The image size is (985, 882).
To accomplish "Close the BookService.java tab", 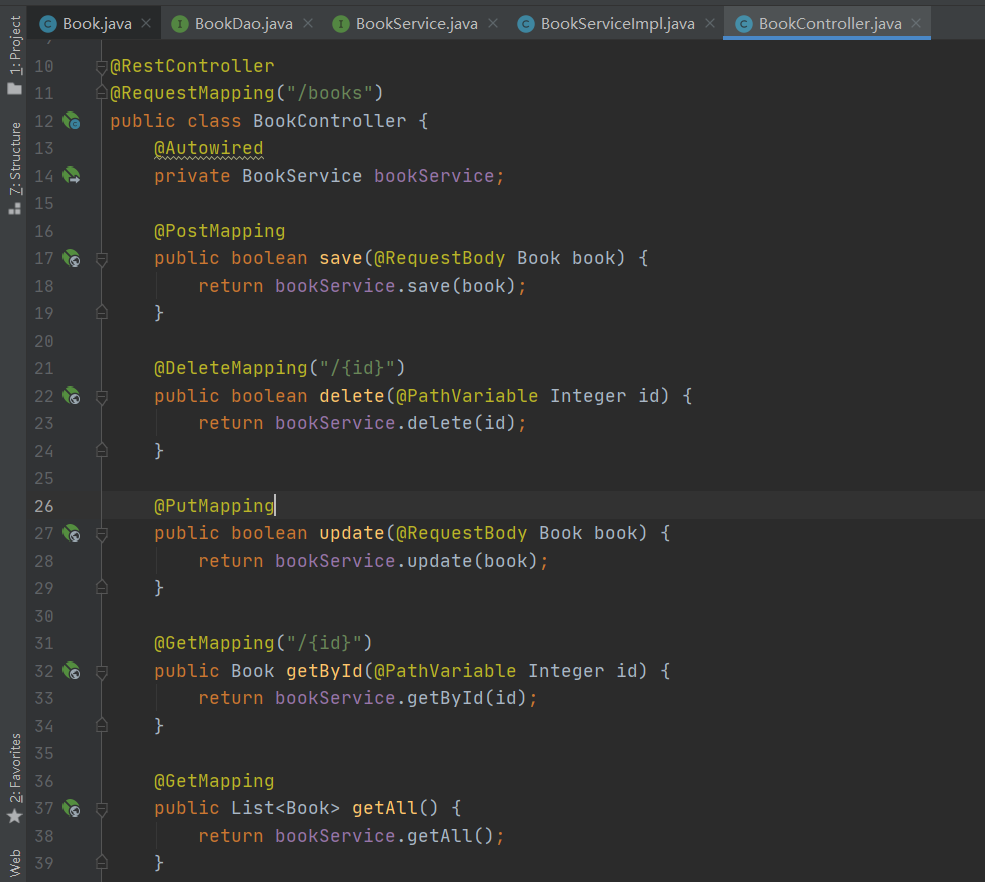I will click(493, 23).
